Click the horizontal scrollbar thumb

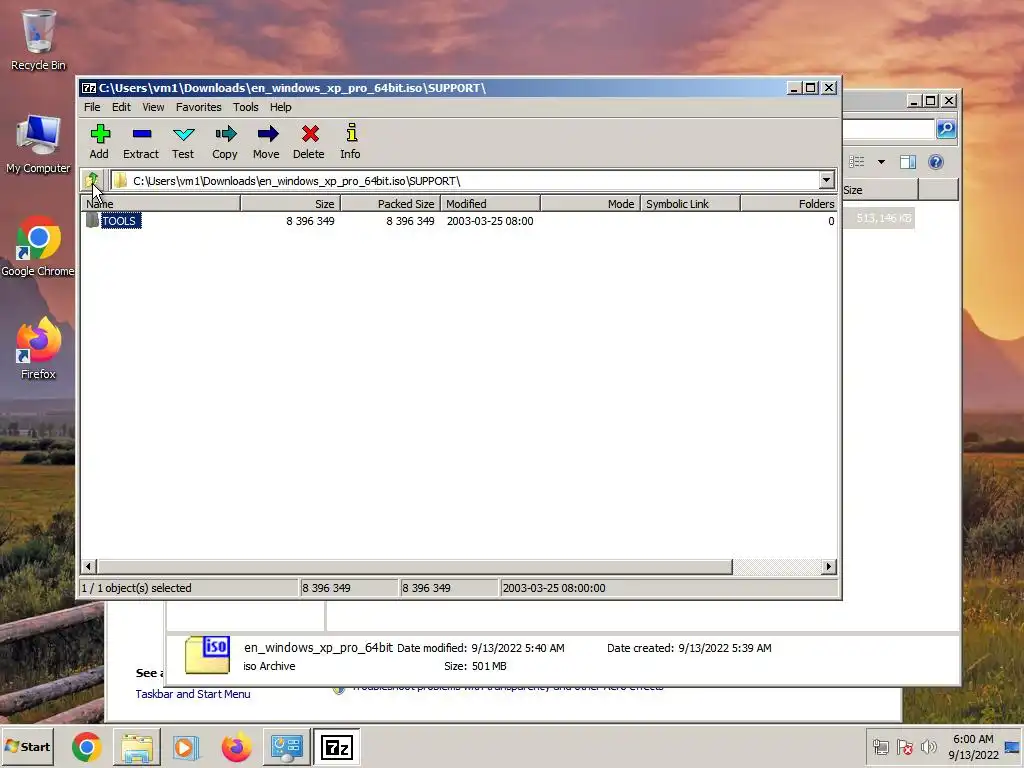415,567
